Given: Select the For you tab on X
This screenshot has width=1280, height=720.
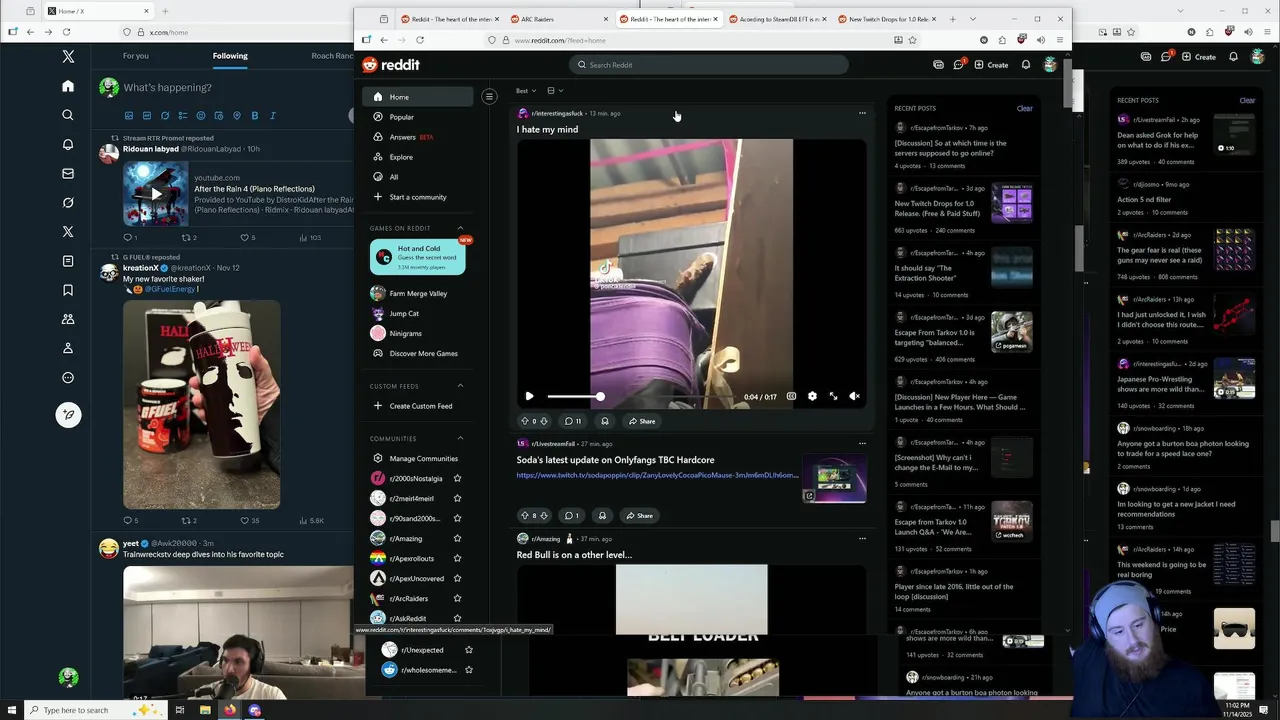Looking at the screenshot, I should [x=136, y=56].
